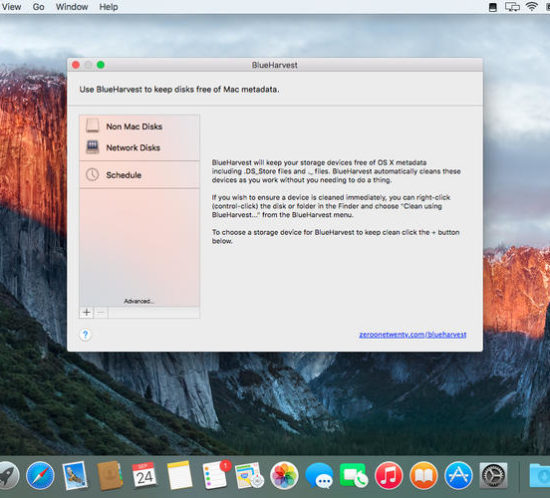Viewport: 550px width, 498px height.
Task: Open iBooks from the Dock
Action: pyautogui.click(x=424, y=476)
